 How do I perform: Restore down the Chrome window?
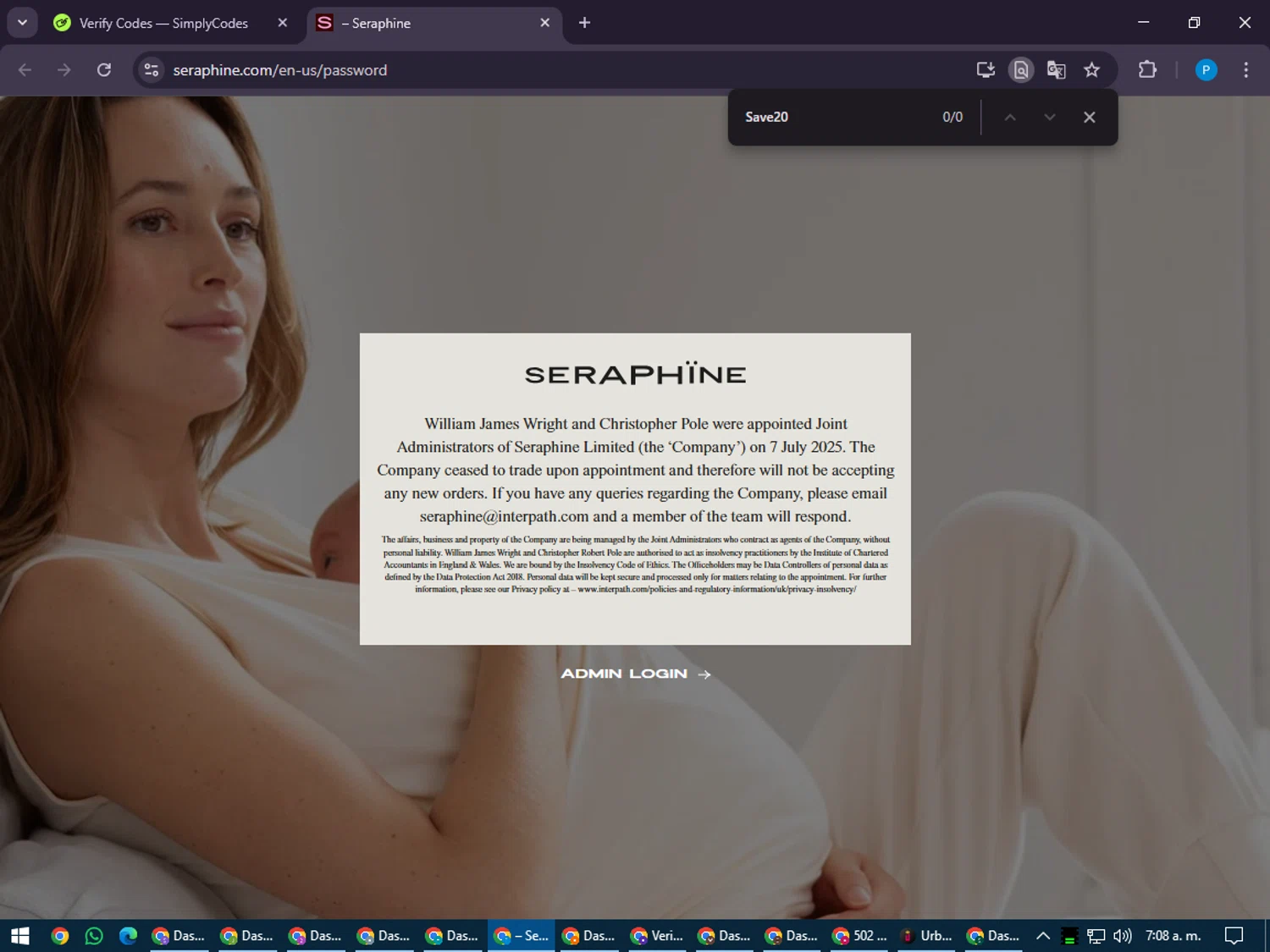pos(1194,23)
